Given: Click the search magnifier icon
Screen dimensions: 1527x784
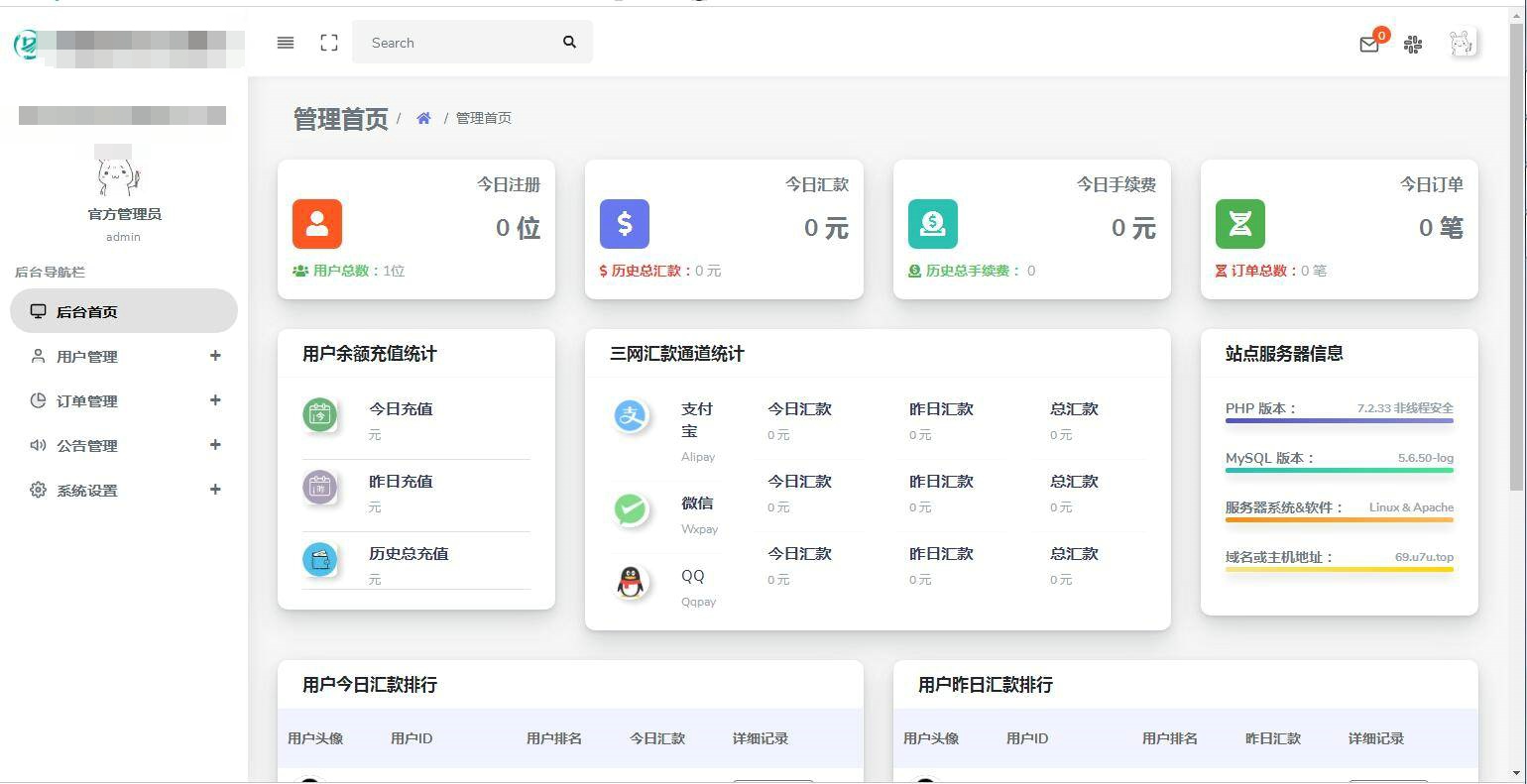Looking at the screenshot, I should (x=569, y=43).
